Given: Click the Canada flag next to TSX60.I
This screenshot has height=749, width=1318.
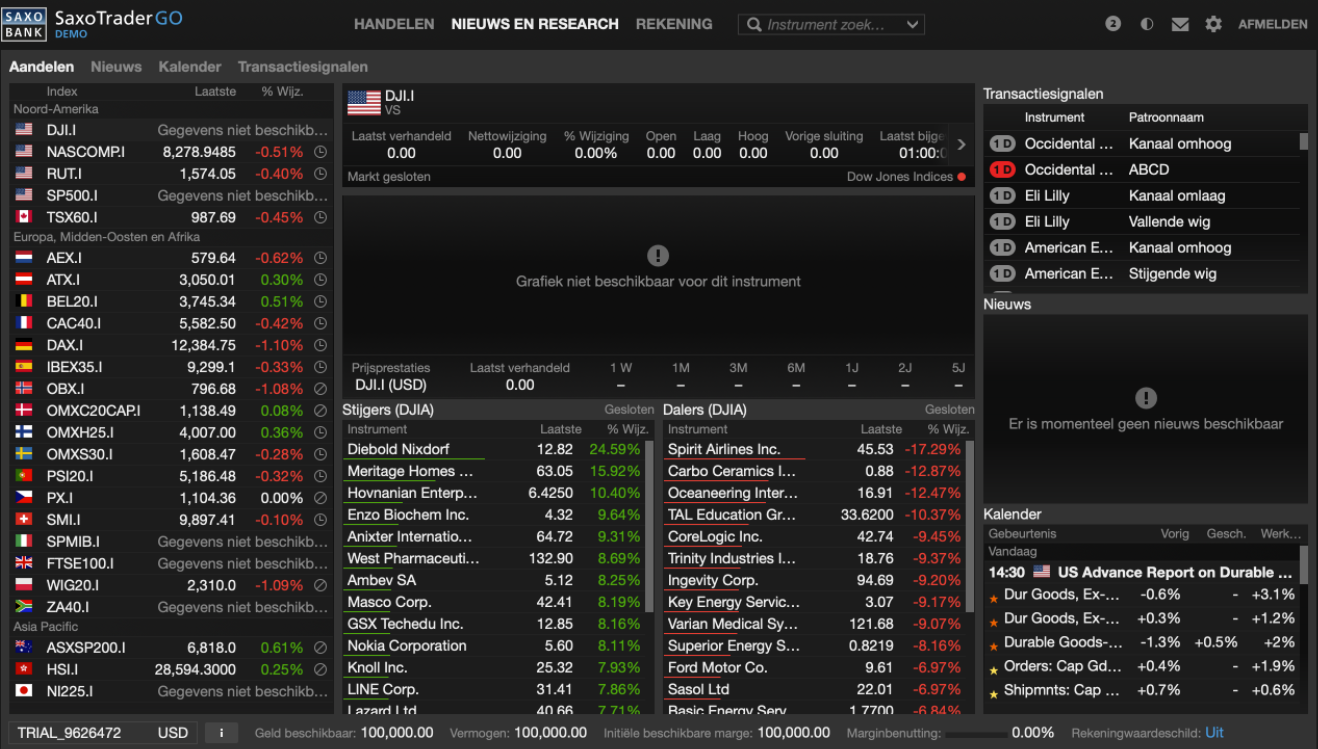Looking at the screenshot, I should 24,217.
